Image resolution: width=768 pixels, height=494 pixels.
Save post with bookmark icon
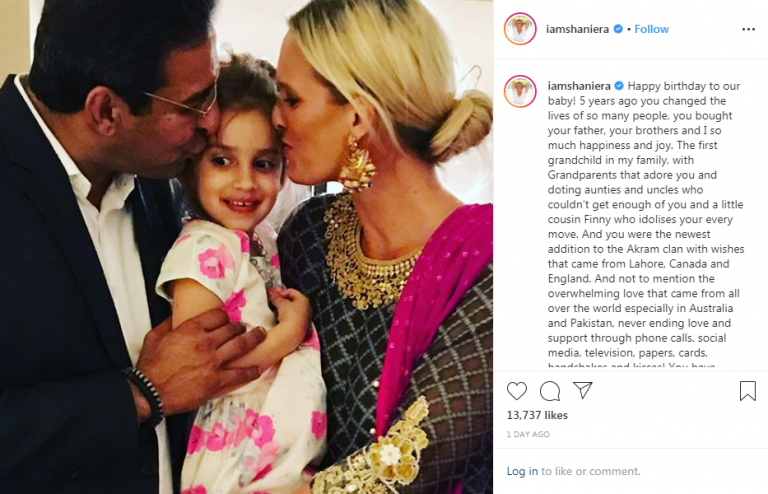[x=747, y=391]
